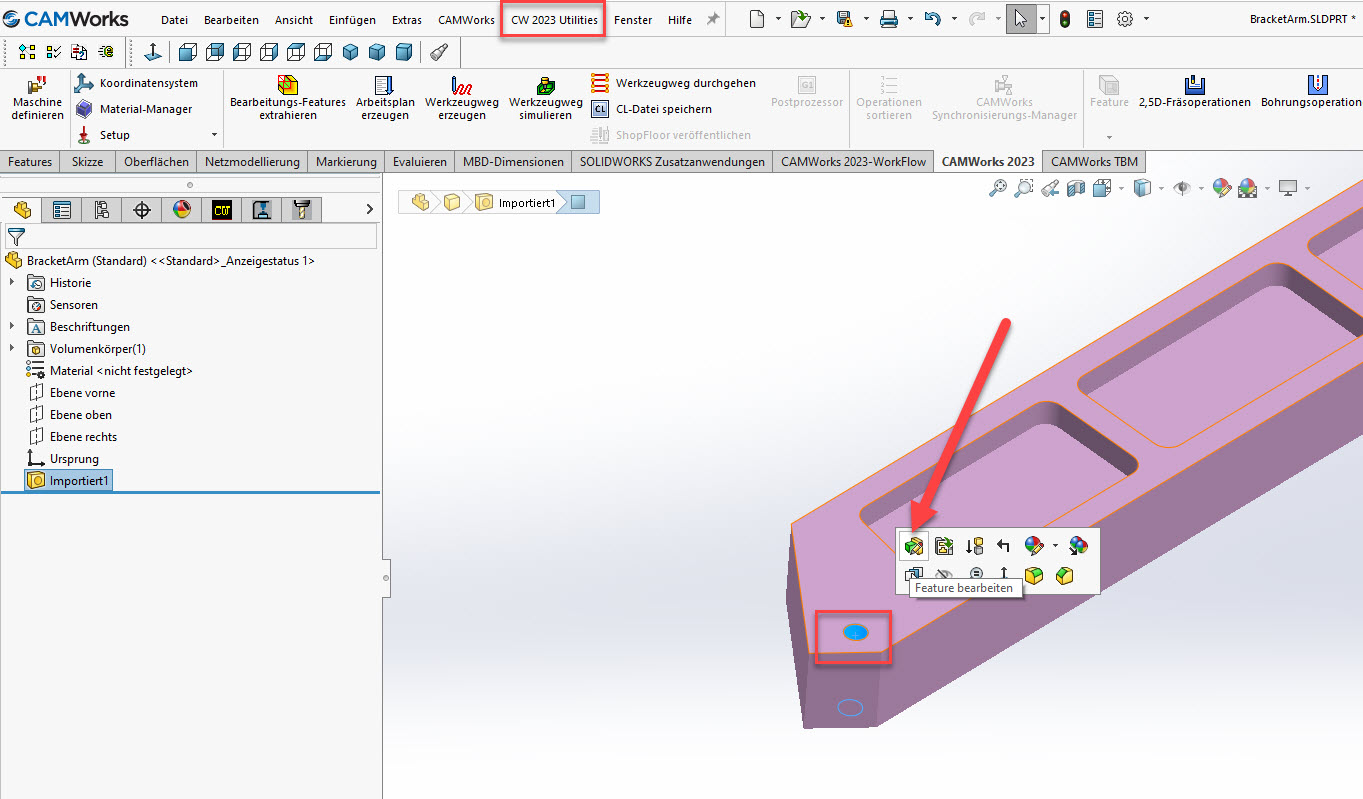Click Werkzeugweg simulieren
This screenshot has height=799, width=1363.
tap(546, 98)
